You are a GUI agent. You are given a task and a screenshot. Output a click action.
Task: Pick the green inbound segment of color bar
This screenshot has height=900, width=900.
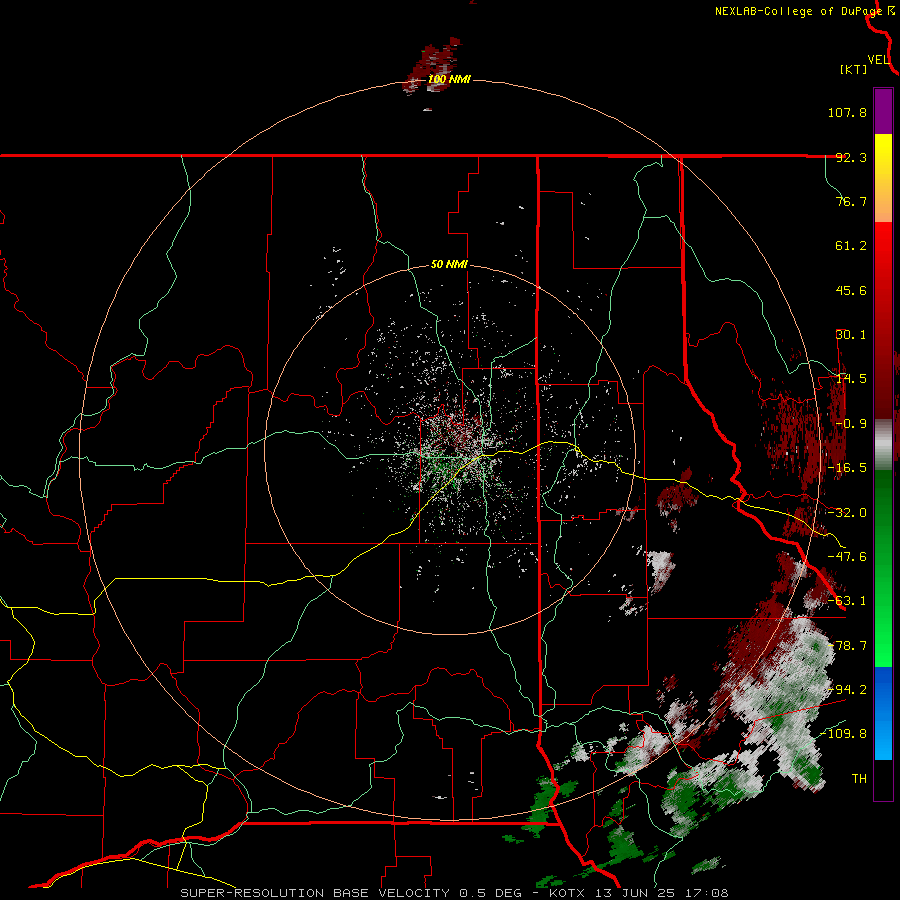pyautogui.click(x=883, y=568)
